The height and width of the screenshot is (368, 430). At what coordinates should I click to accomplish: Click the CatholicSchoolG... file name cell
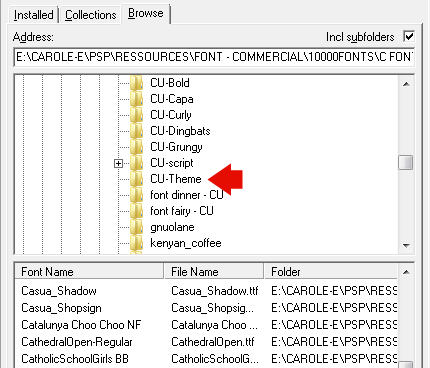215,359
